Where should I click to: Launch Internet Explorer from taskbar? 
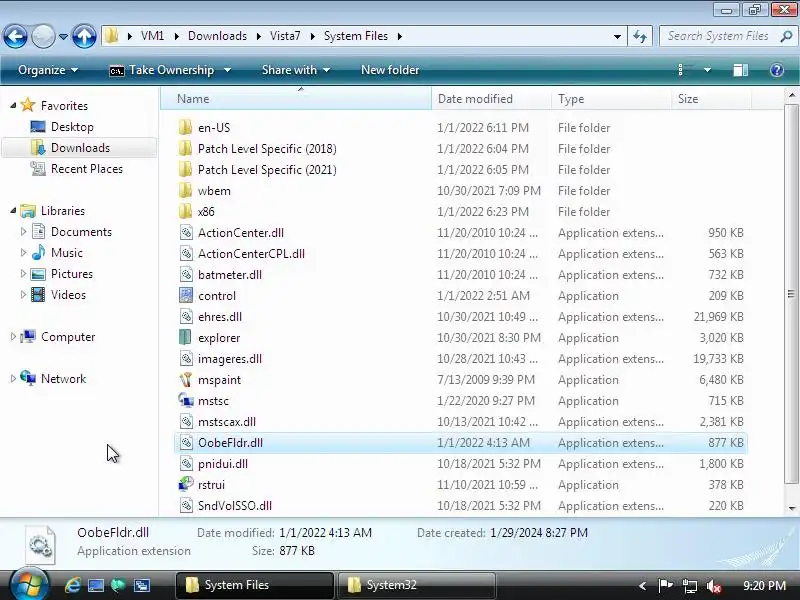72,585
